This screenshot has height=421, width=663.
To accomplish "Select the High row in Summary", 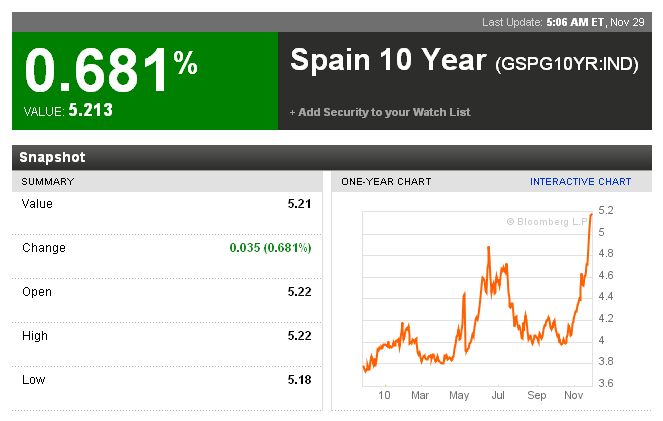I will (166, 336).
